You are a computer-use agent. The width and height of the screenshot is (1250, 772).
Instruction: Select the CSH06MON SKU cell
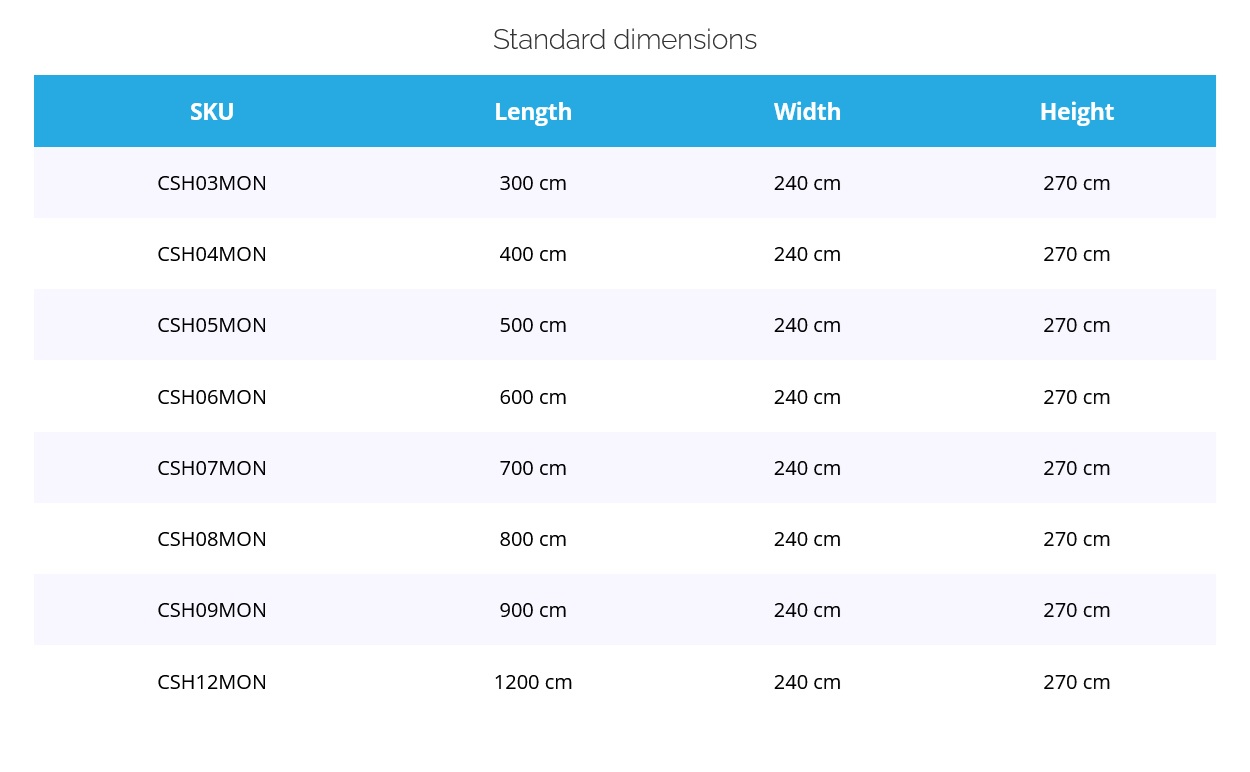[212, 397]
